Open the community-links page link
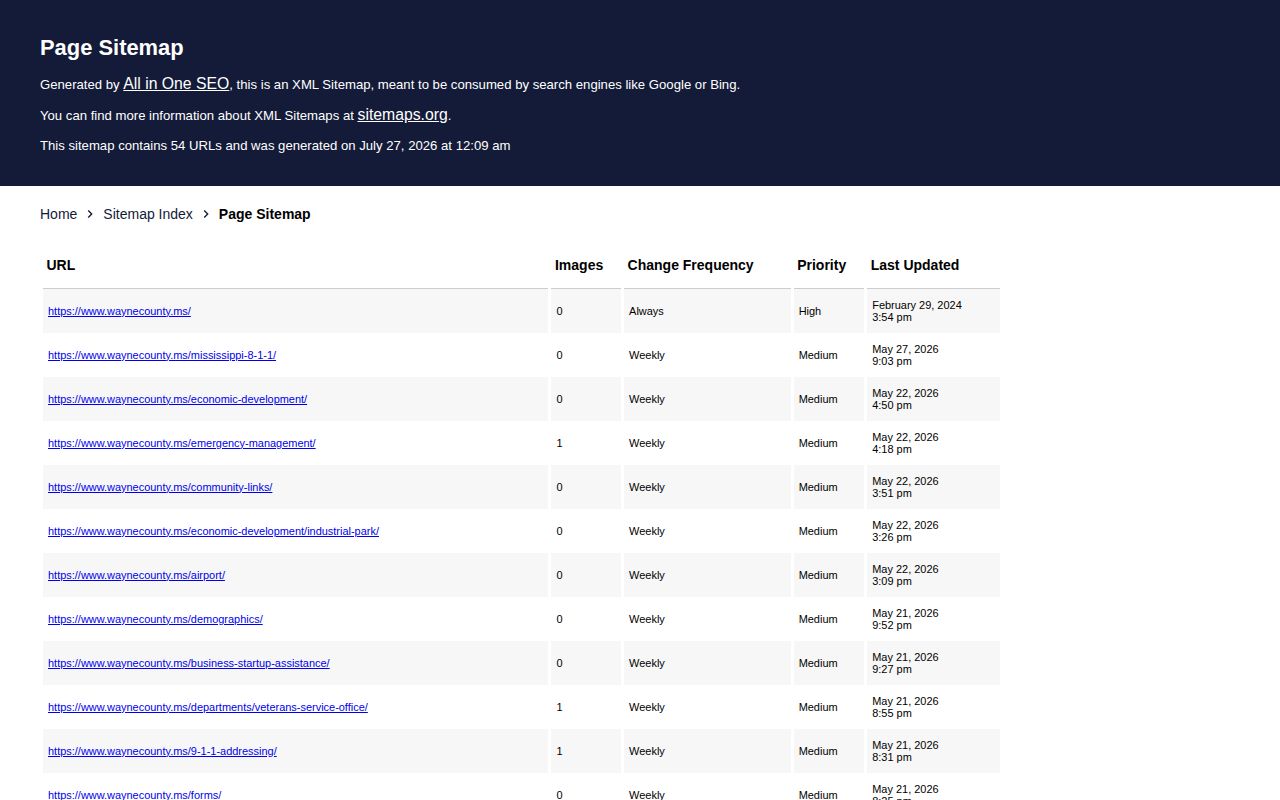Image resolution: width=1280 pixels, height=800 pixels. [x=160, y=487]
